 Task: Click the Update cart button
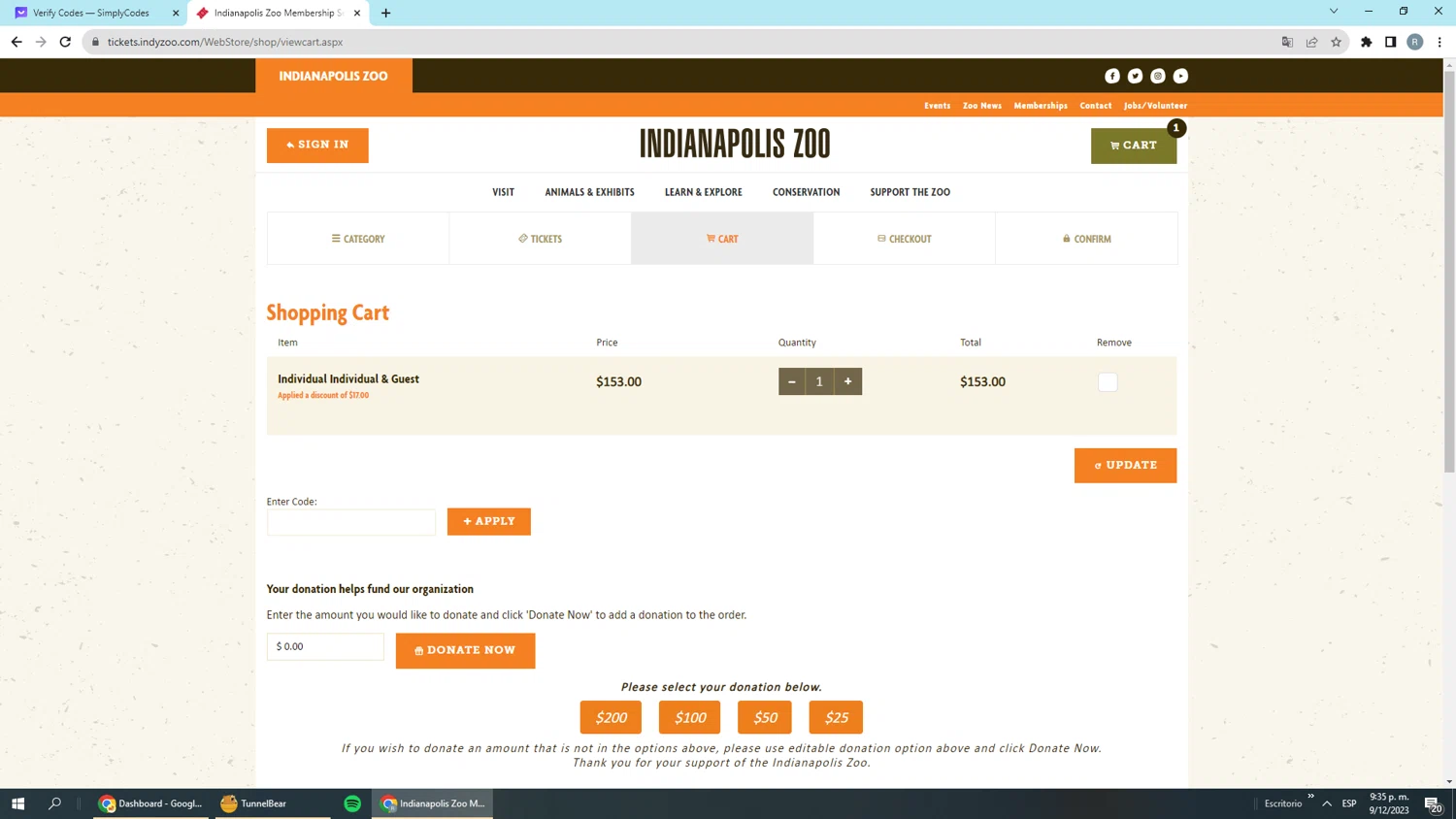(x=1125, y=465)
